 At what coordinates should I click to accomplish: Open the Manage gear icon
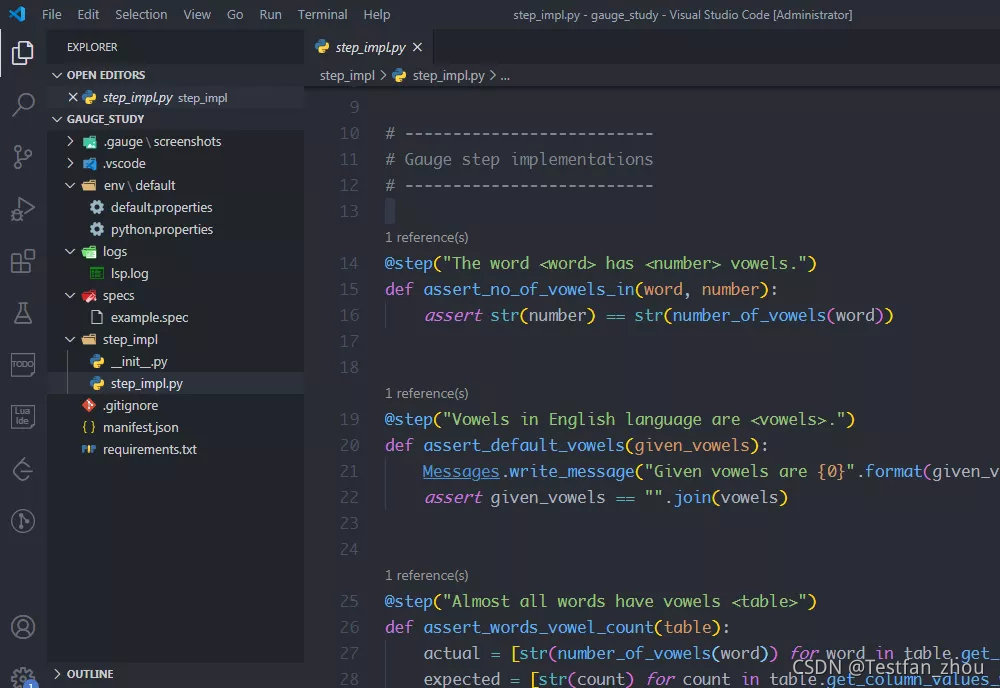(22, 677)
